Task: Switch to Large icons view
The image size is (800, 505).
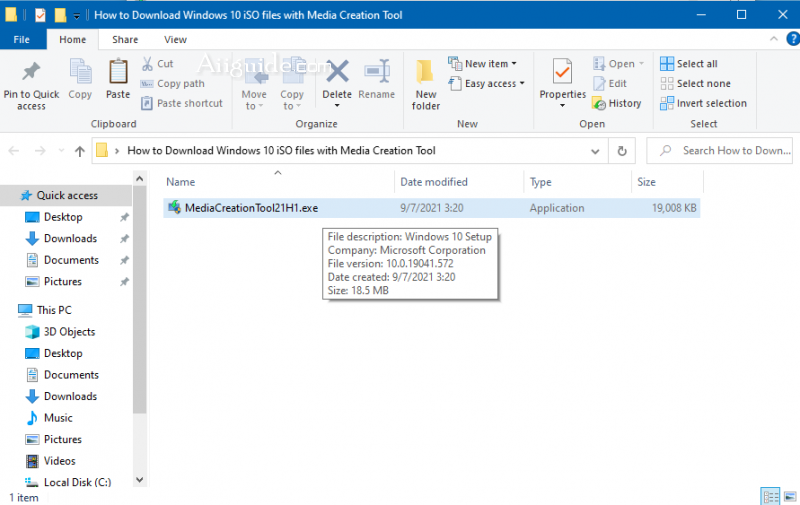Action: click(x=790, y=496)
